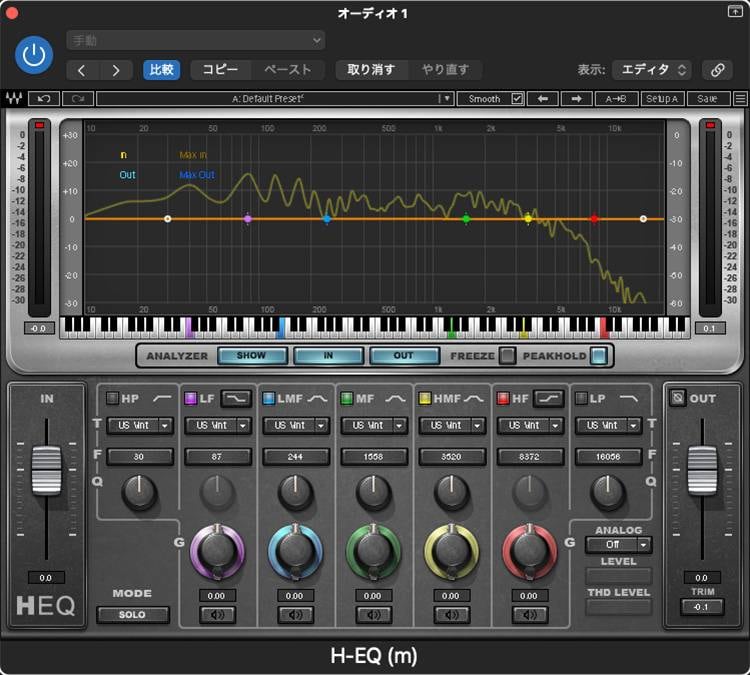Click the Save button
The width and height of the screenshot is (750, 675).
(708, 99)
